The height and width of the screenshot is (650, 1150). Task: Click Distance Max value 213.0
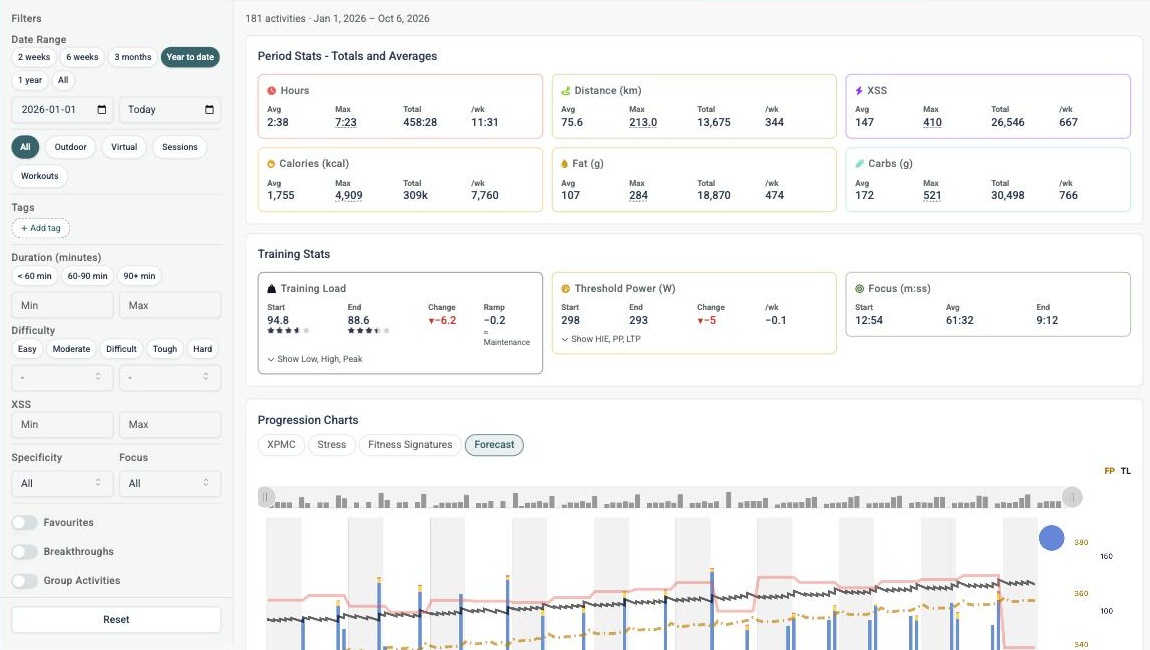pos(642,123)
